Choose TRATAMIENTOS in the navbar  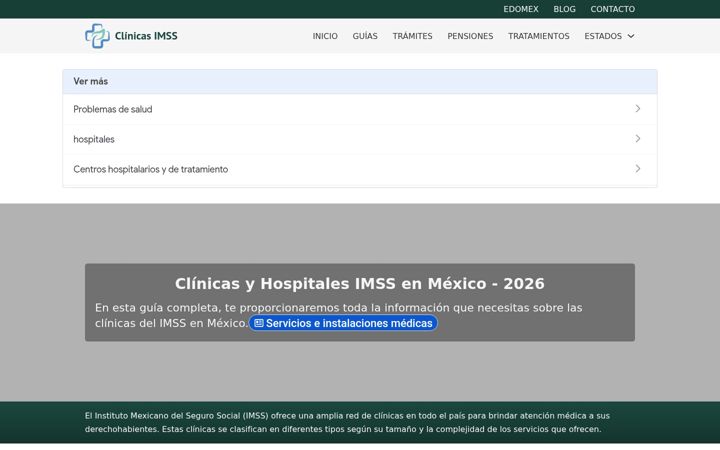coord(539,36)
